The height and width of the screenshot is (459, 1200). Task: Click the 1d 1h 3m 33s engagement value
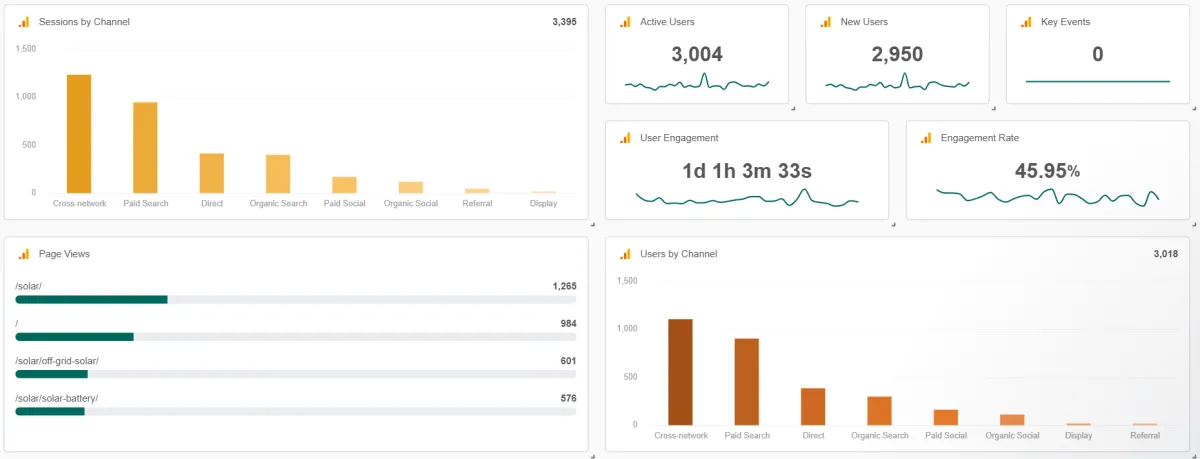[747, 171]
